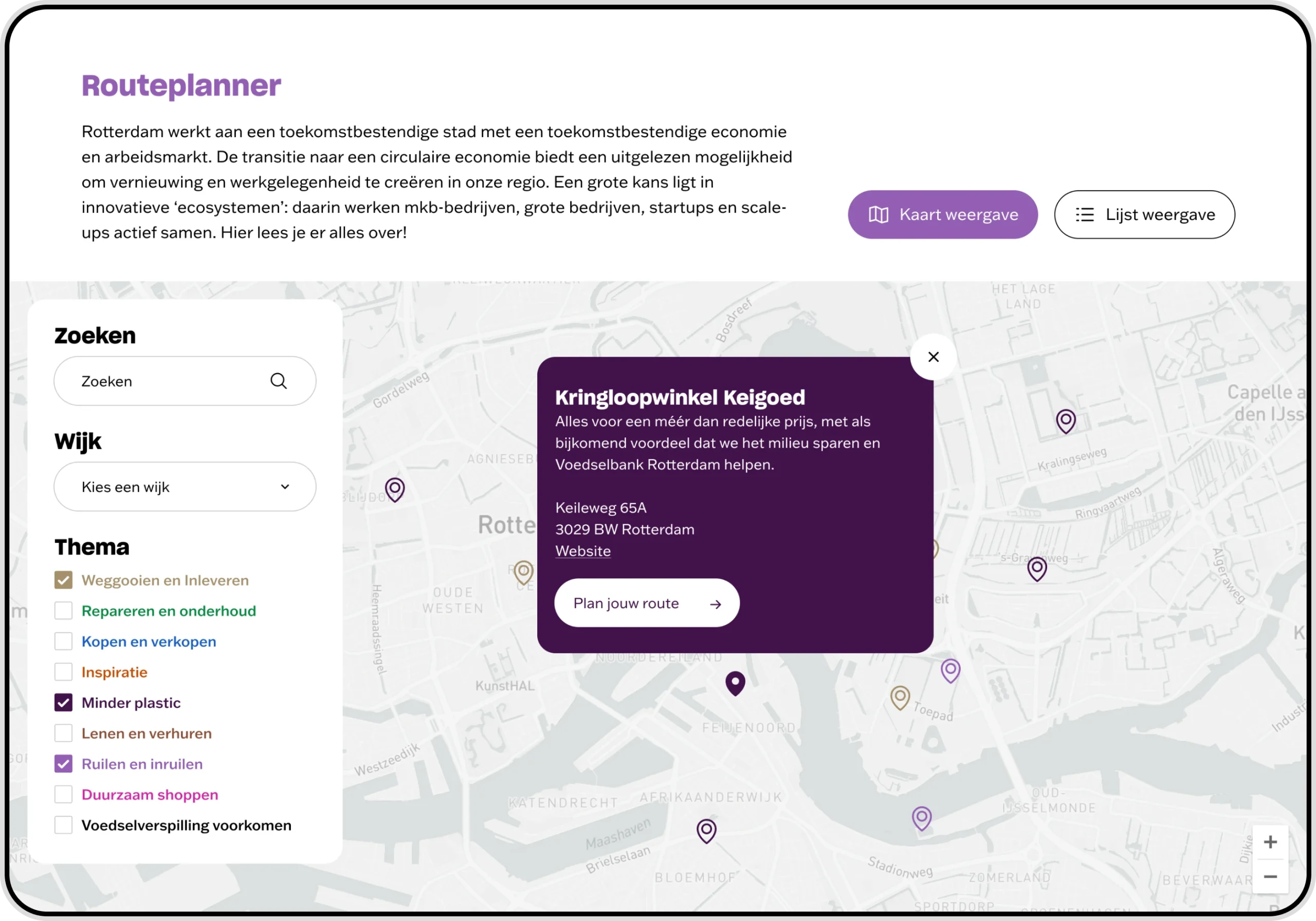Click the chevron on the Wijk selector
The image size is (1316, 921).
285,486
